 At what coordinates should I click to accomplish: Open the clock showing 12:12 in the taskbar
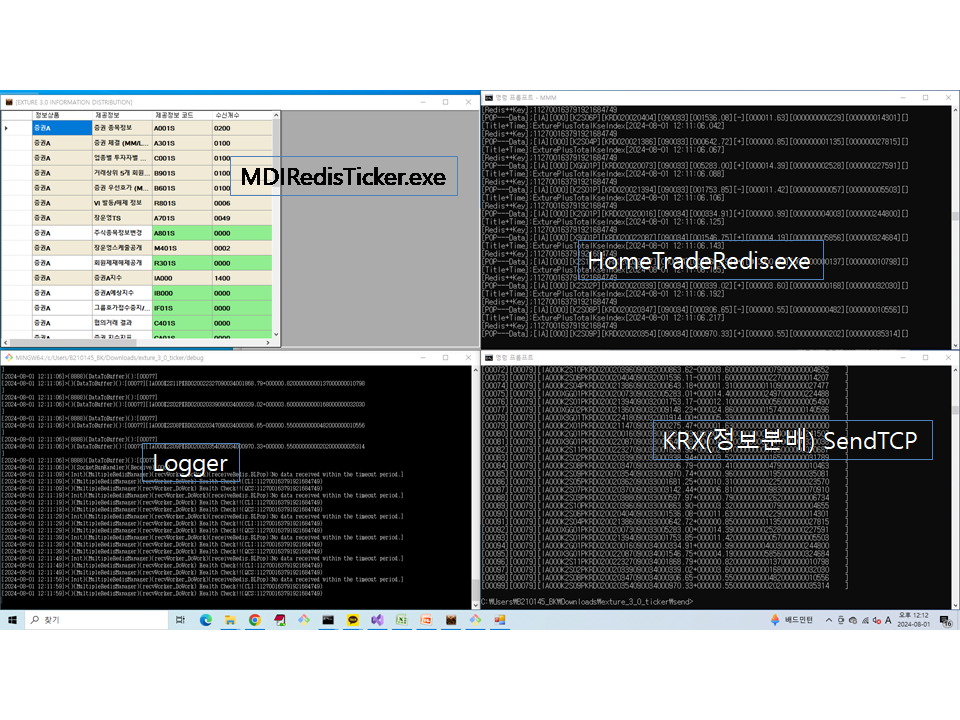913,620
